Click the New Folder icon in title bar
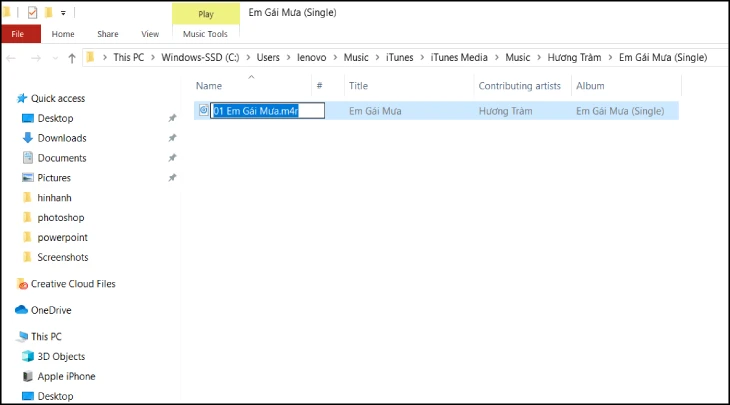The image size is (730, 405). (x=48, y=13)
